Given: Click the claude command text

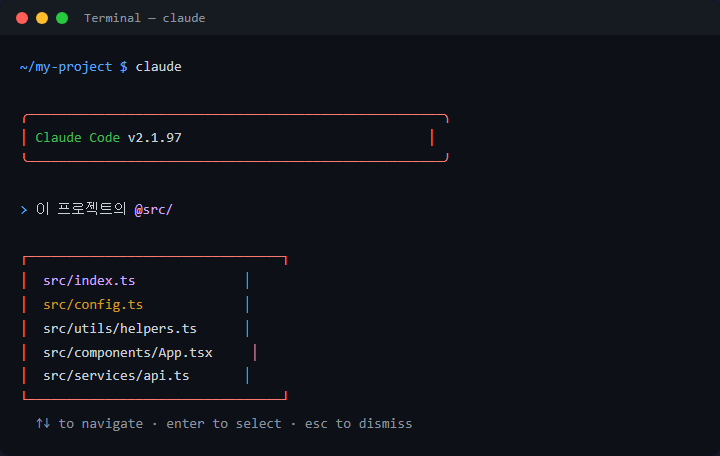Looking at the screenshot, I should pos(158,67).
